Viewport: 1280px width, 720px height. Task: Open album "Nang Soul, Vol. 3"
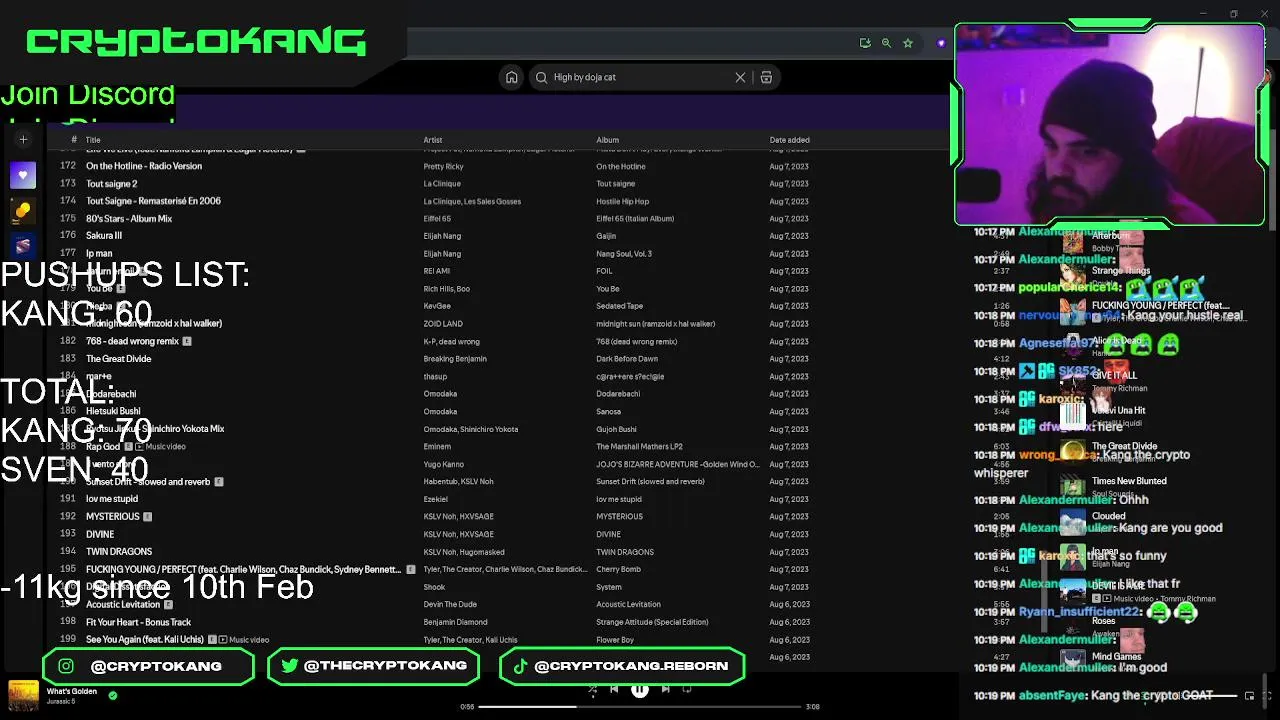click(624, 254)
